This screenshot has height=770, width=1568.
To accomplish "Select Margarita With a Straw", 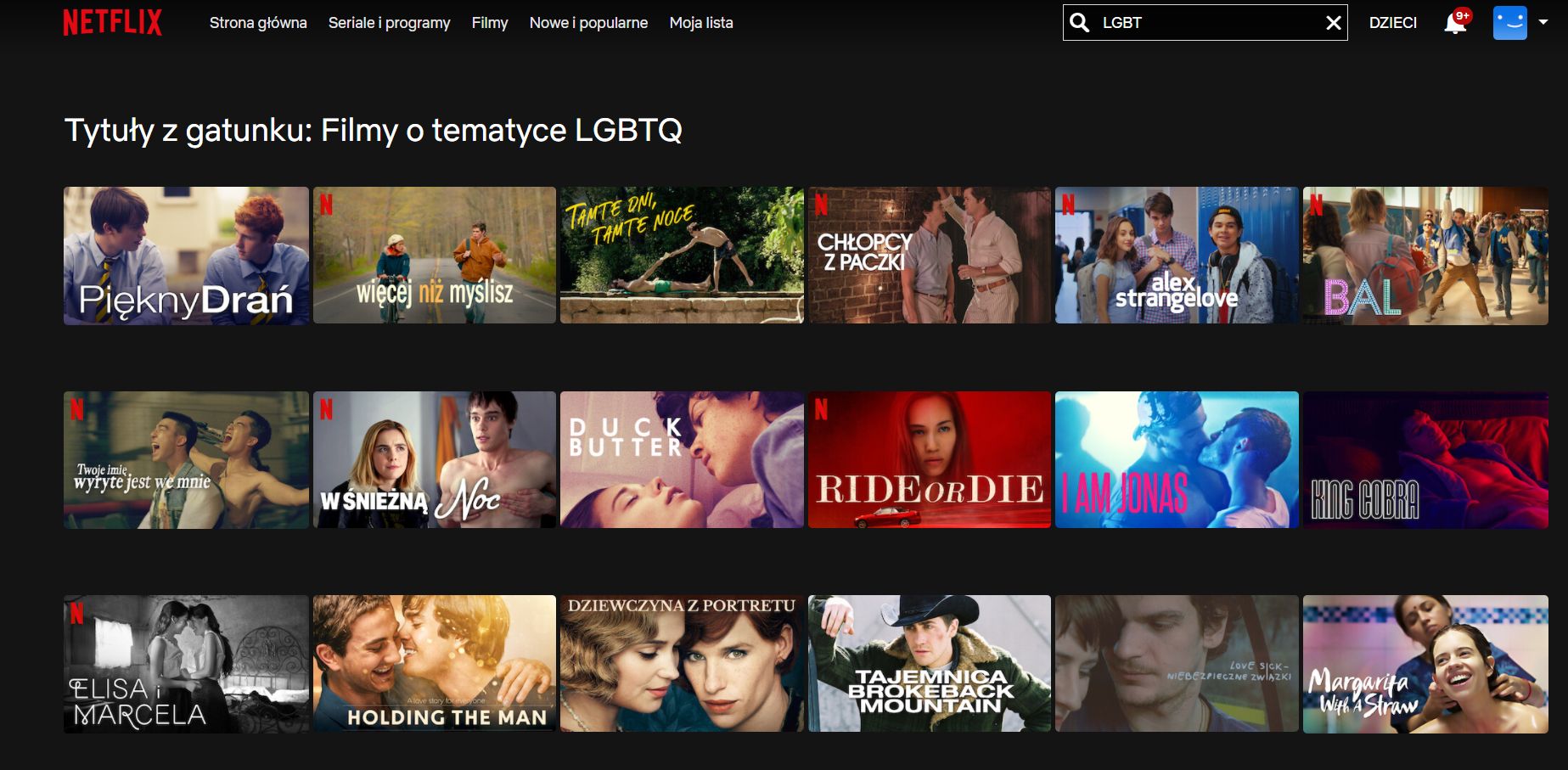I will click(1425, 664).
